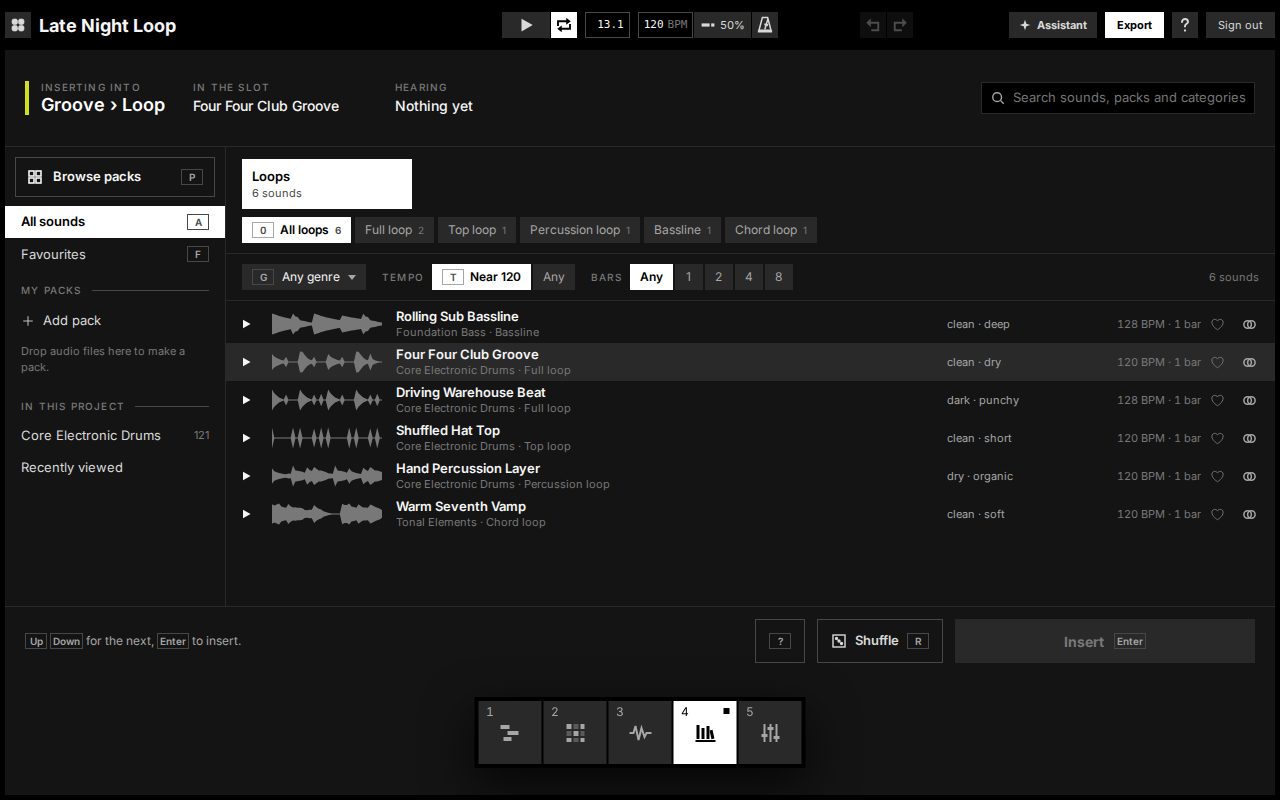This screenshot has height=800, width=1280.
Task: Click the overlapping circles icon for Shuffled Hat Top
Action: [x=1249, y=438]
